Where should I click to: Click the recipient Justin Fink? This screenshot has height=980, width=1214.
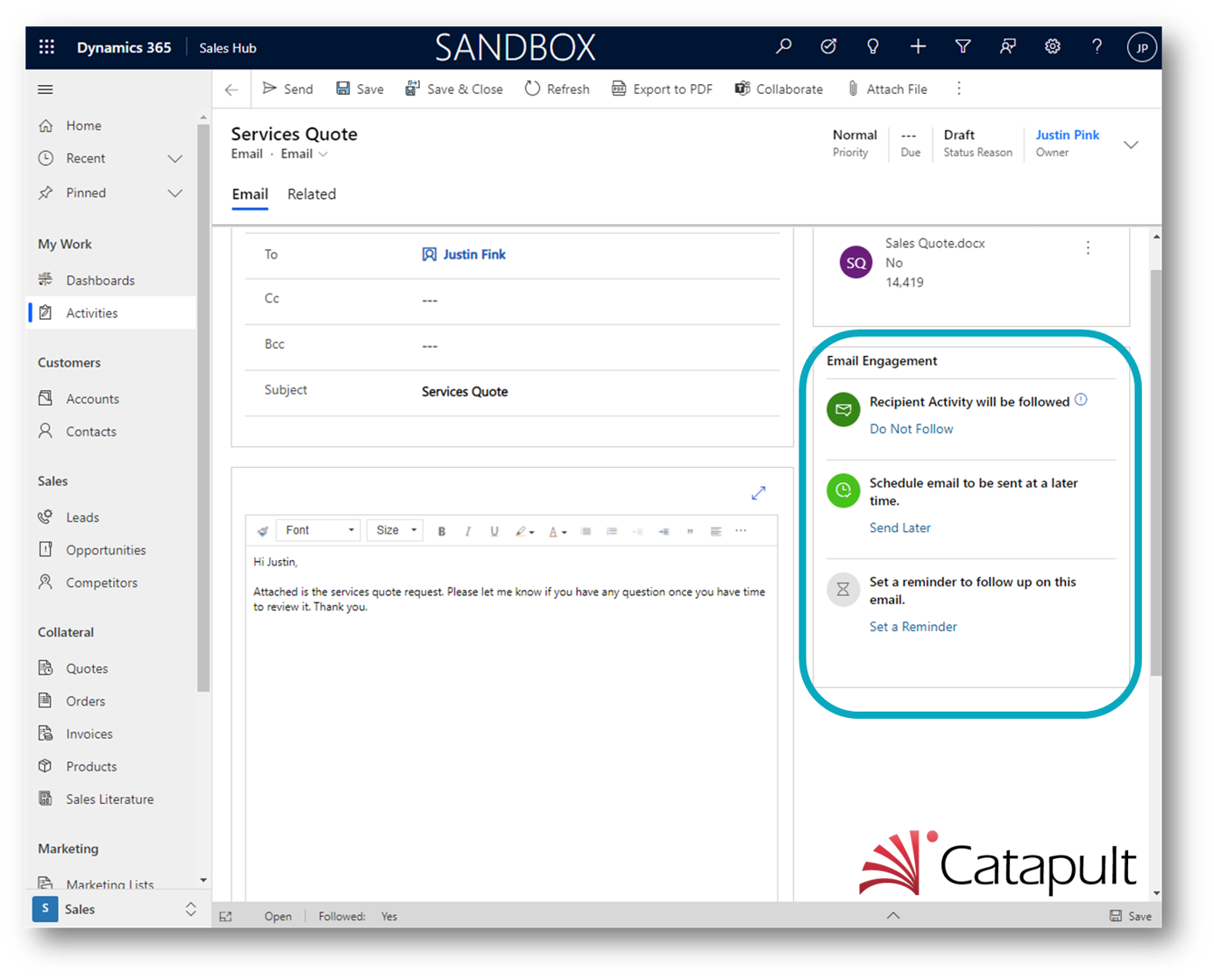[474, 254]
